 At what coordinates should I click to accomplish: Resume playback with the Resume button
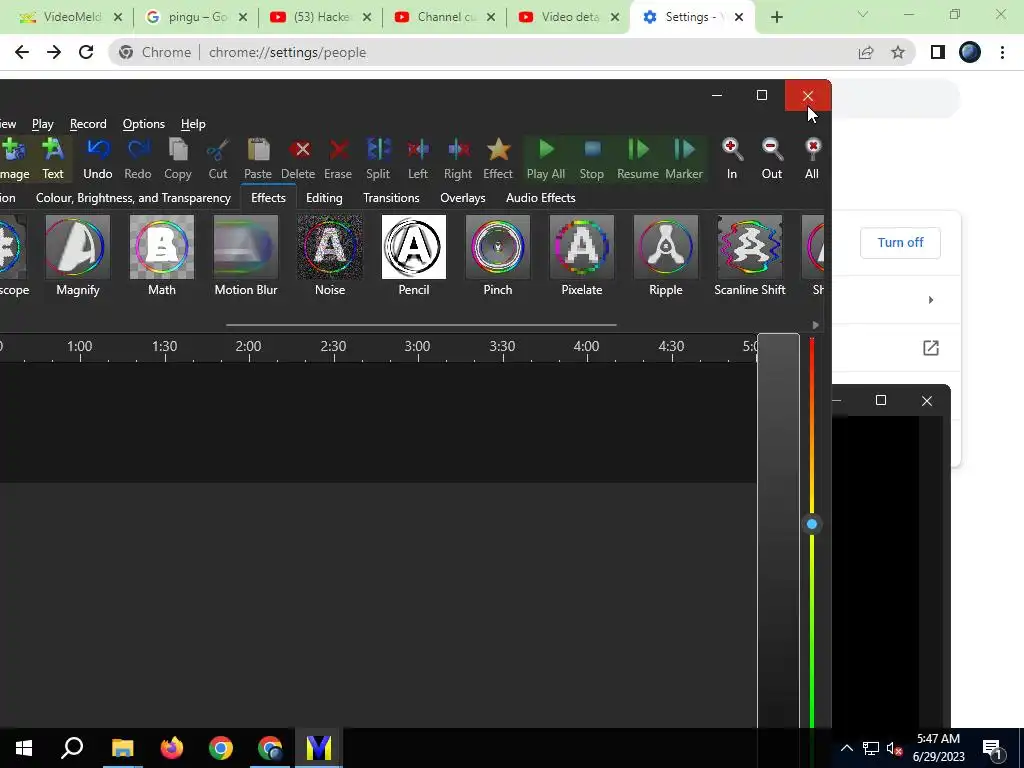point(638,159)
